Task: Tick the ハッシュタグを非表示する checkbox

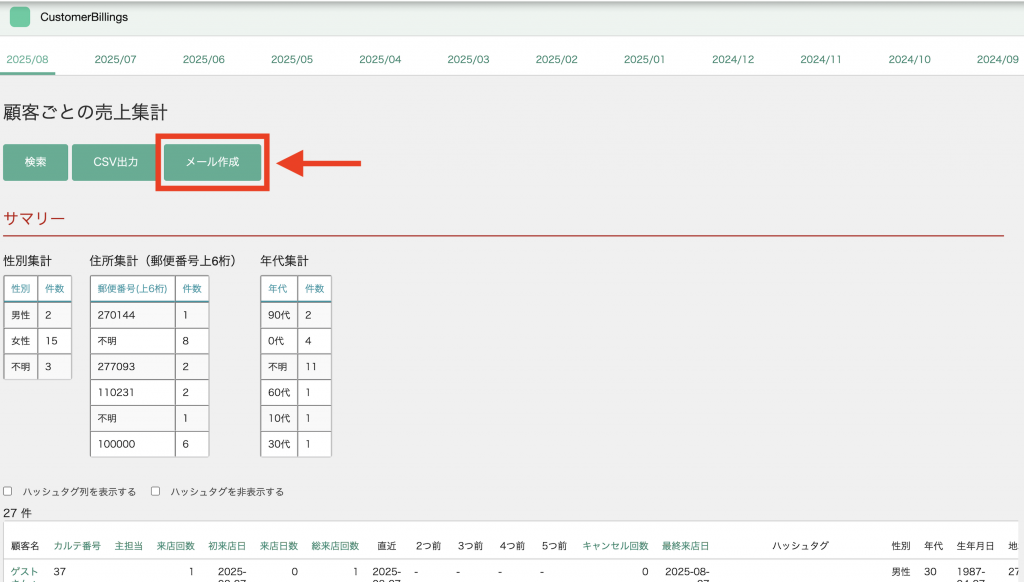Action: tap(156, 491)
